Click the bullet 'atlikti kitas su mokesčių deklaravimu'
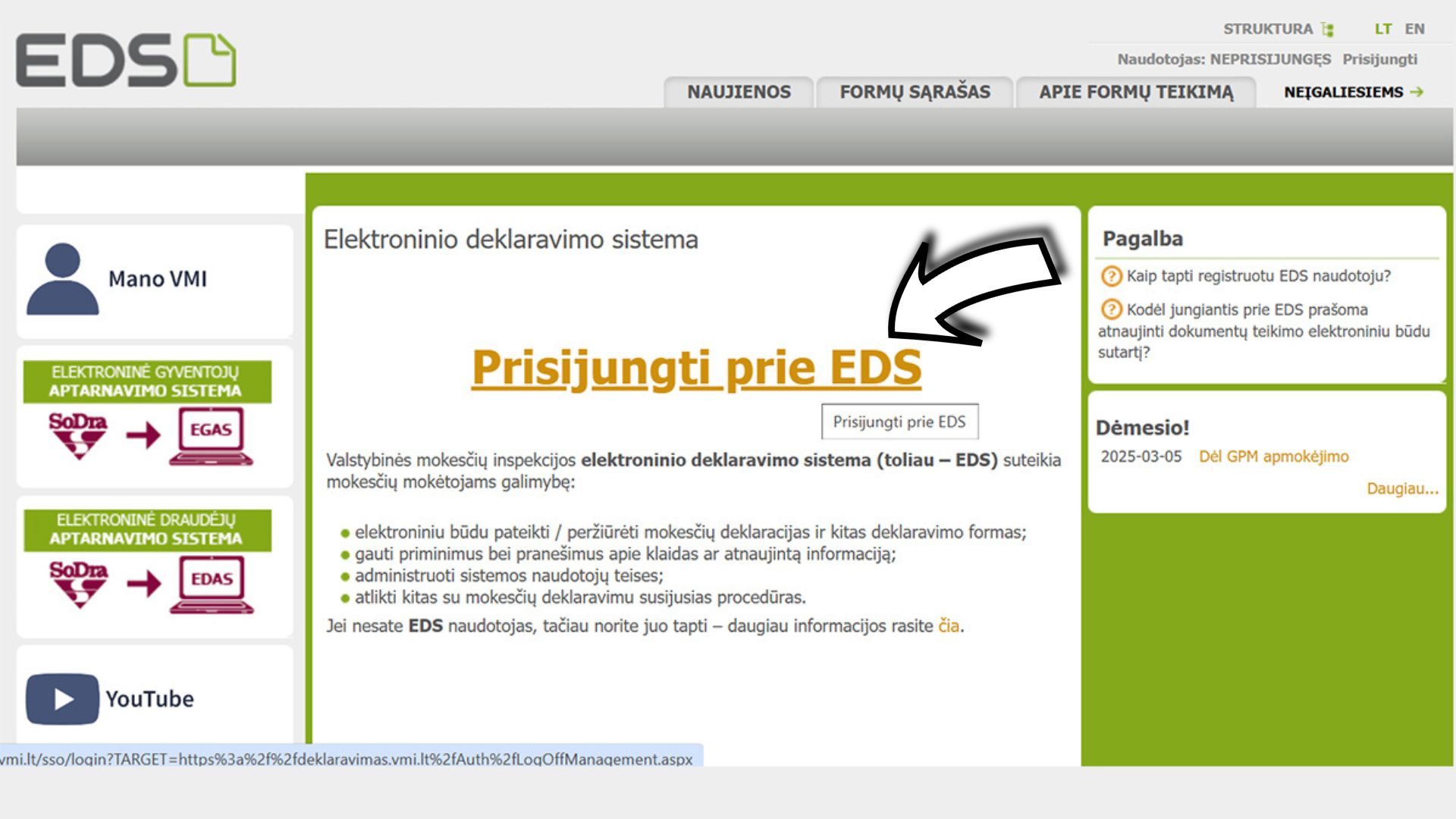Viewport: 1456px width, 819px height. pyautogui.click(x=580, y=598)
